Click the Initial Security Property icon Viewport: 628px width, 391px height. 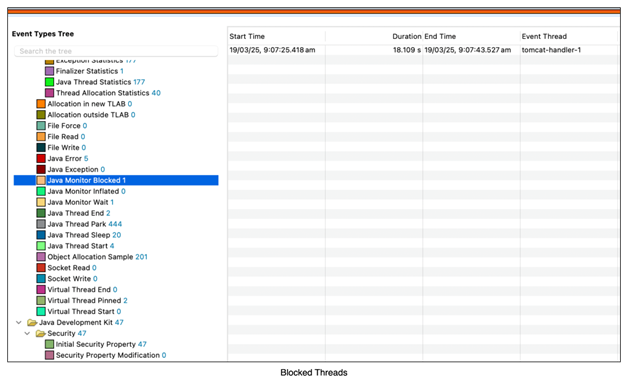click(49, 344)
